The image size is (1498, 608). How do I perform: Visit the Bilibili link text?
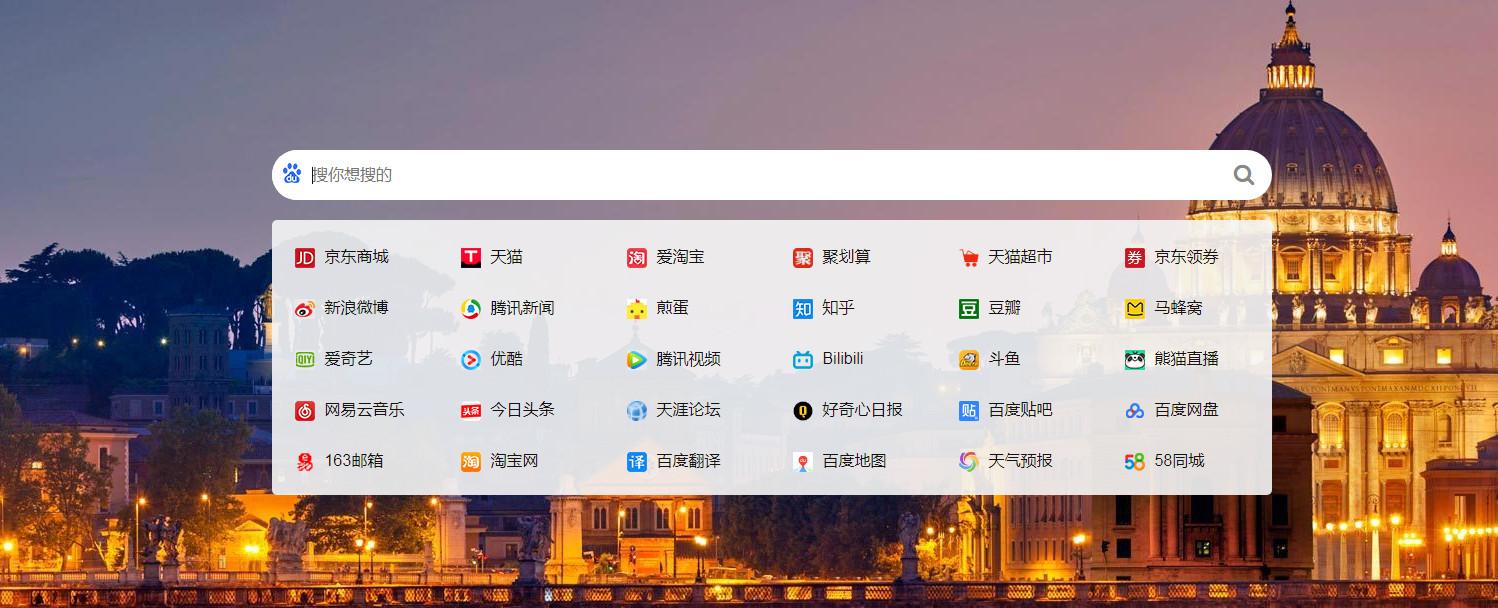843,359
